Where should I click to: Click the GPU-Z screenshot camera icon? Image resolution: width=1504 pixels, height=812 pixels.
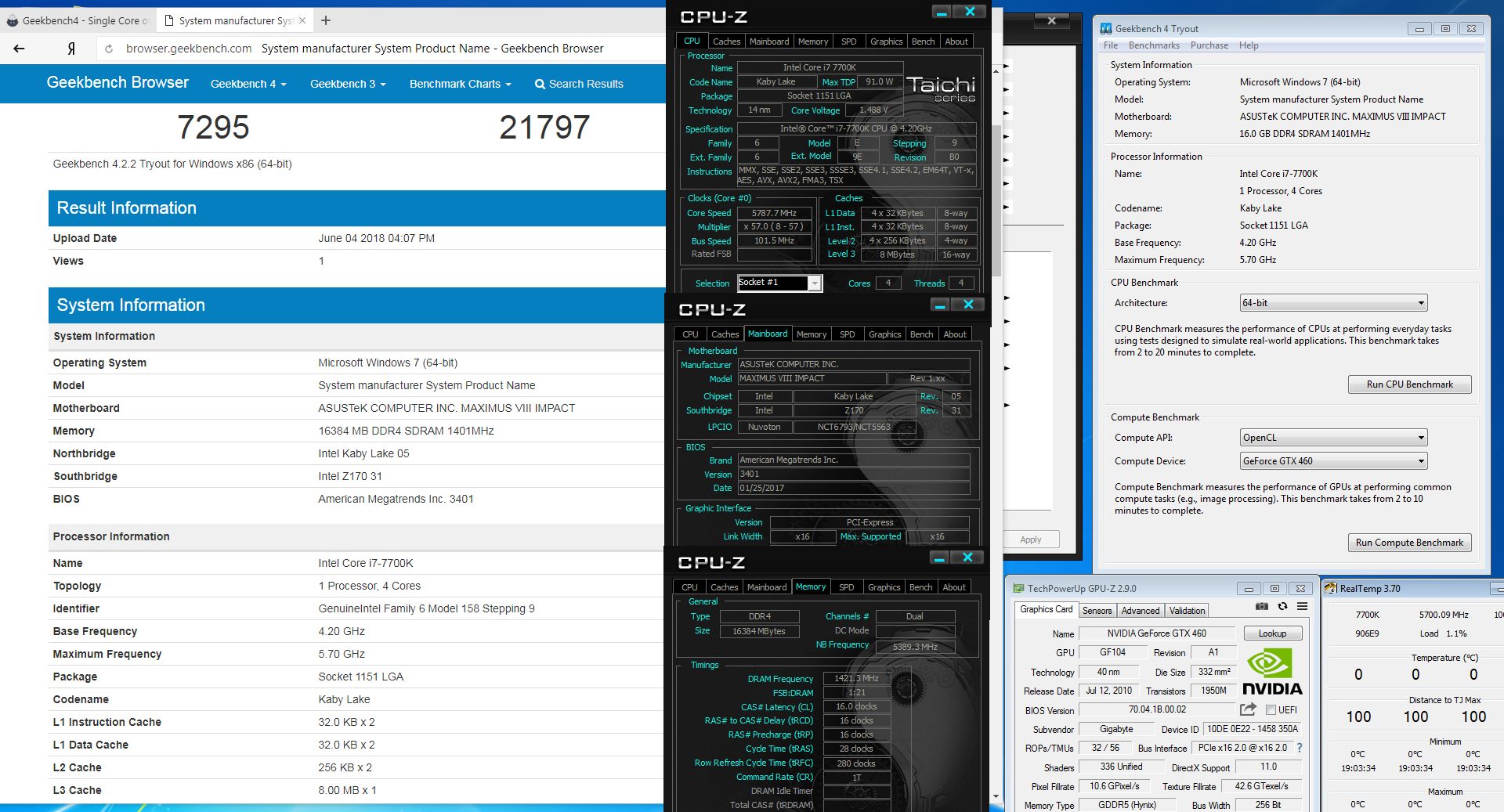1261,607
